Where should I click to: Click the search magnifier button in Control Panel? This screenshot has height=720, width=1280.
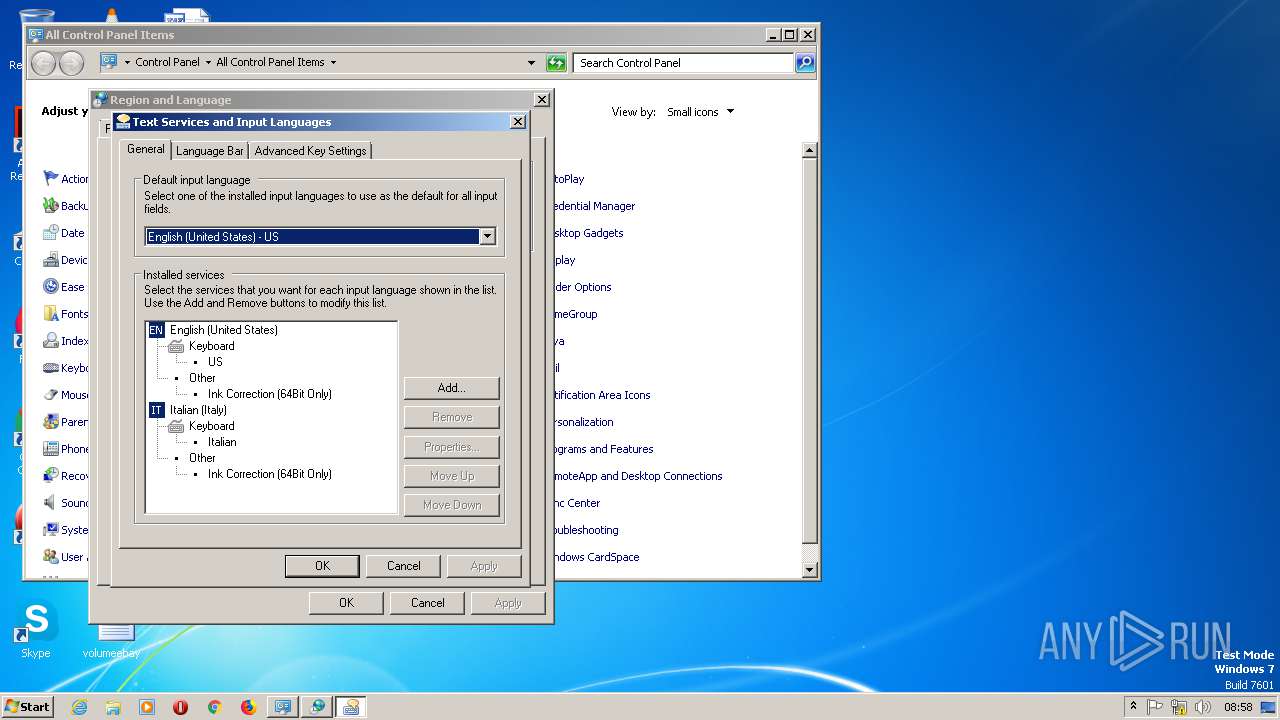click(804, 63)
